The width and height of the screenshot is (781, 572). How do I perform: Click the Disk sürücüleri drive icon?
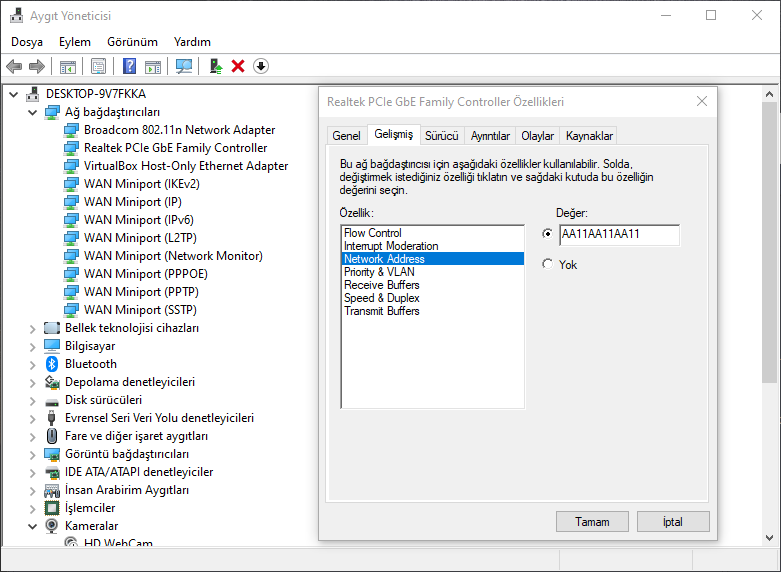pyautogui.click(x=52, y=402)
